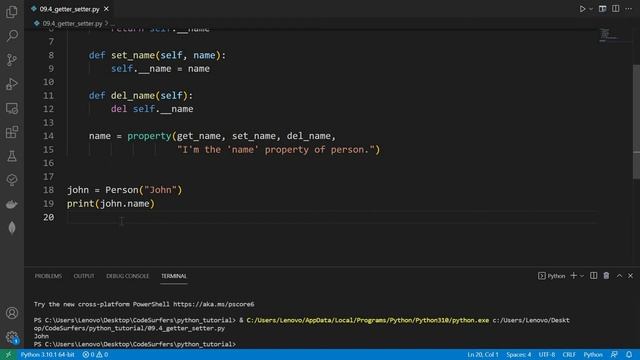This screenshot has height=360, width=640.
Task: Open the notifications bell
Action: click(x=629, y=354)
